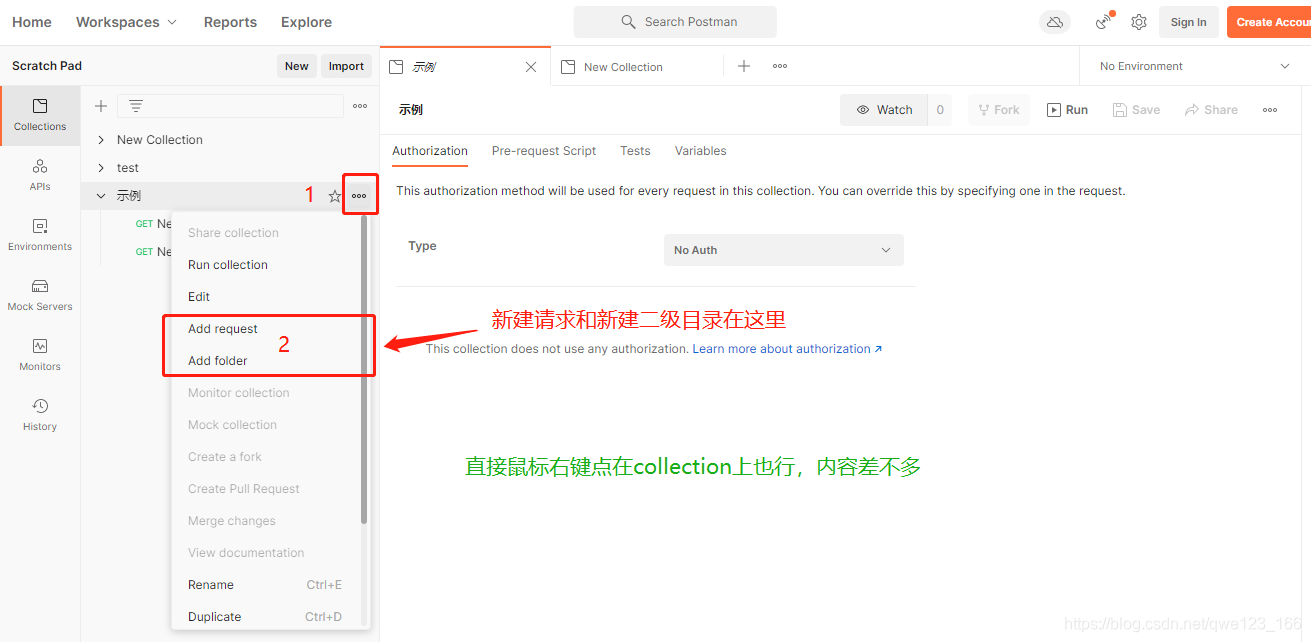Open the No Auth type dropdown
Screen dimensions: 1311x642
(783, 250)
